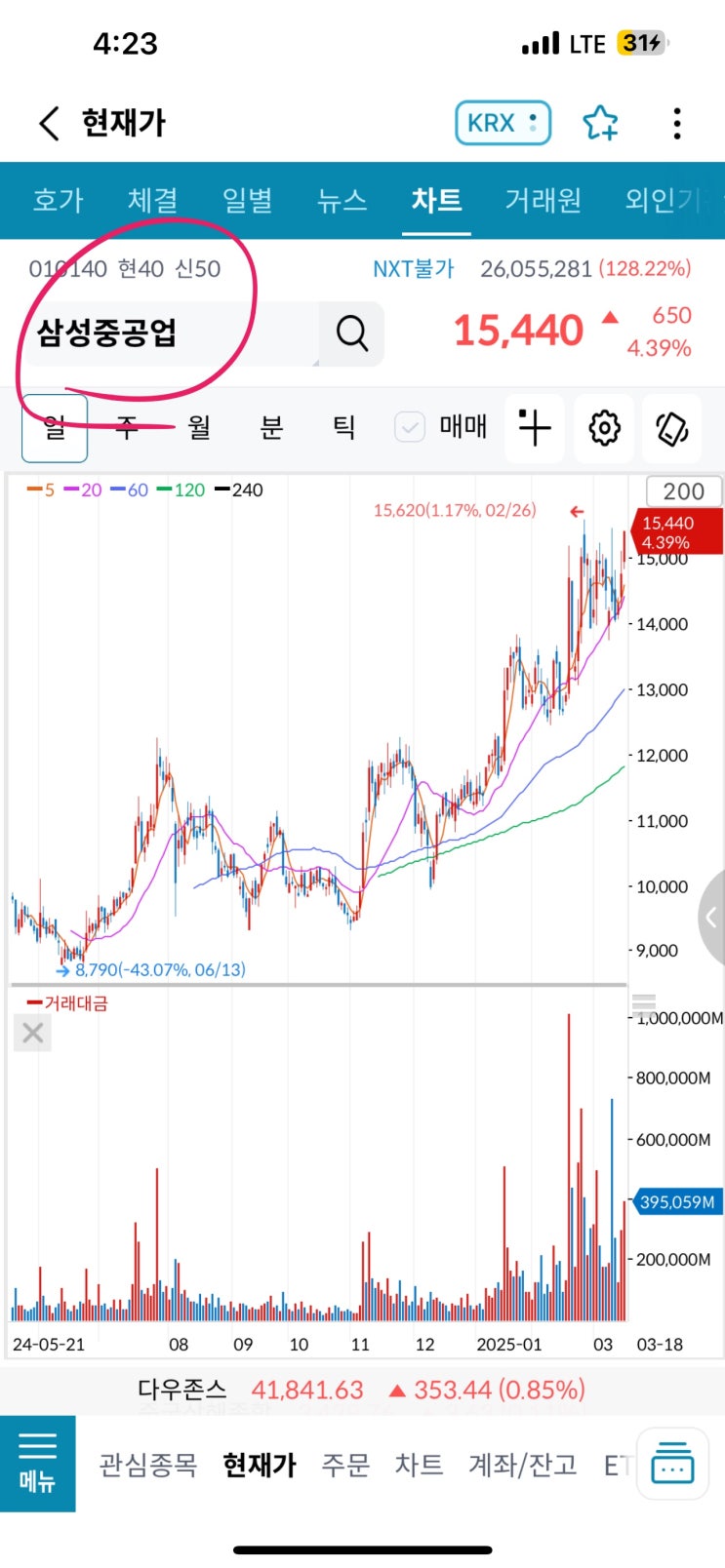Activate the crosshair cursor tool
Viewport: 725px width, 1568px height.
click(x=535, y=427)
